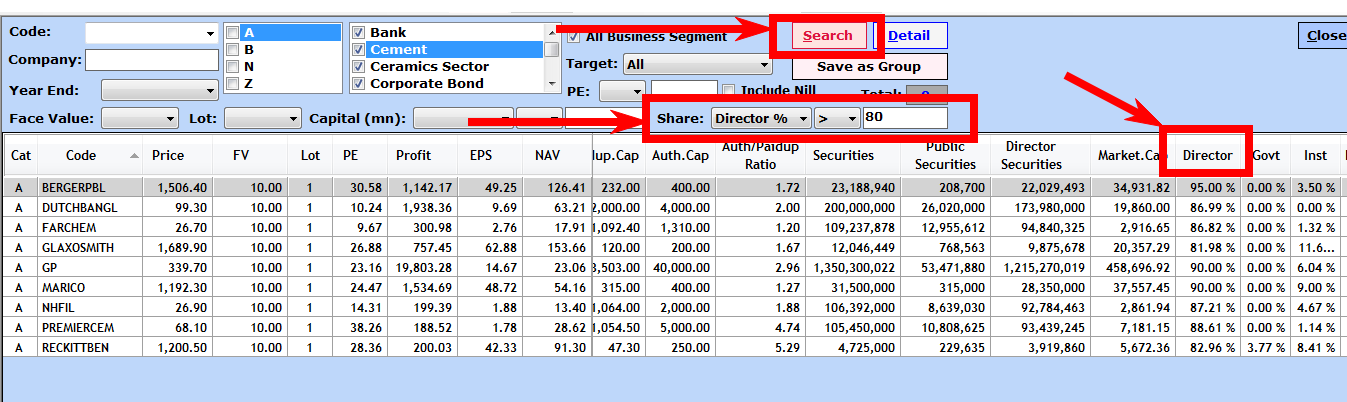Open the PE operator dropdown
Image resolution: width=1347 pixels, height=402 pixels.
coord(636,91)
